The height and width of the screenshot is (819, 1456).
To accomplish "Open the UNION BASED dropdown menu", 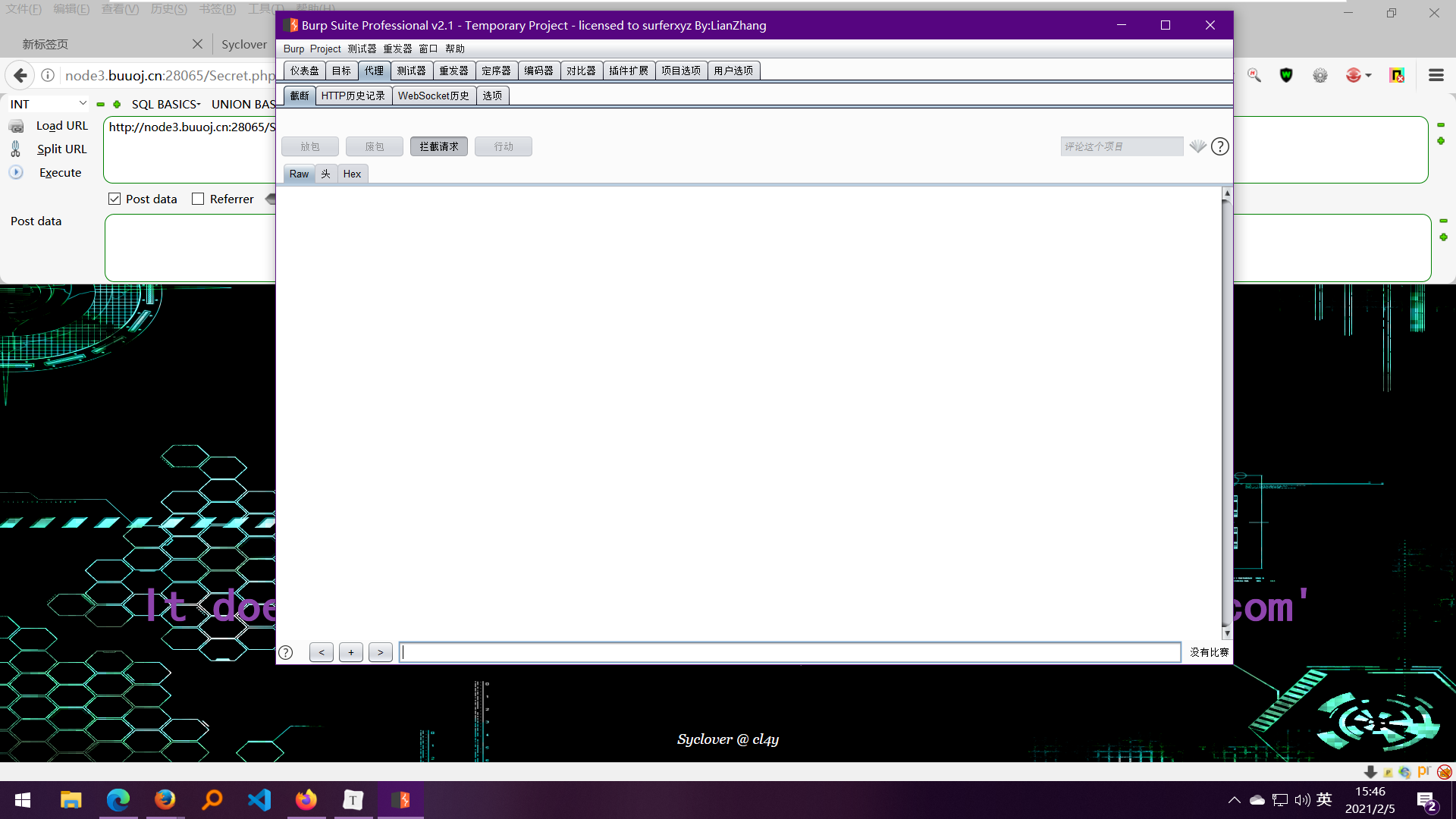I will (243, 104).
